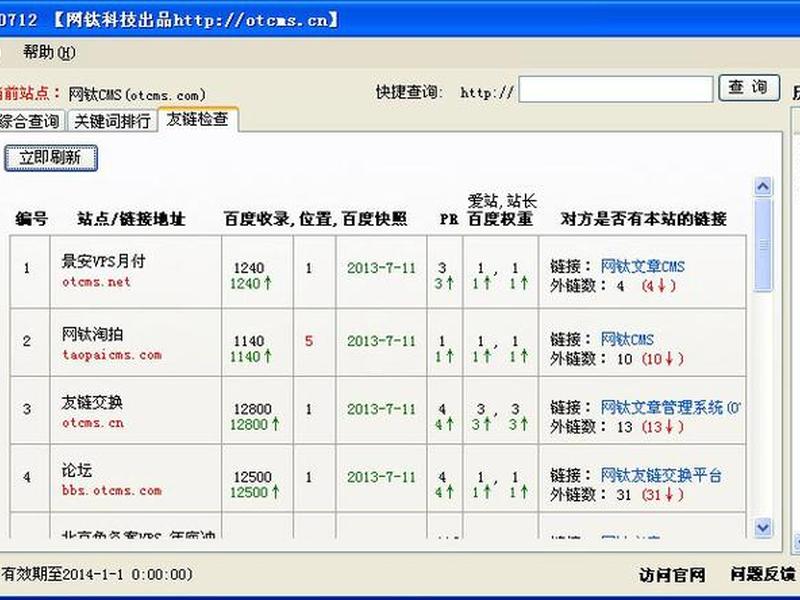Open the 访问官网 link

(x=671, y=575)
